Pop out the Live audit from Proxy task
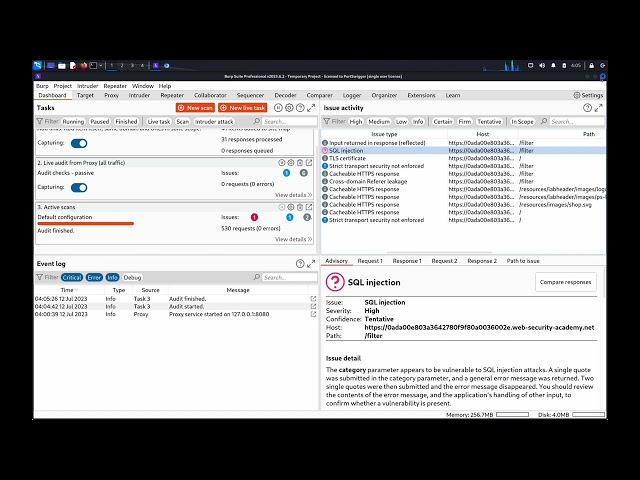The height and width of the screenshot is (480, 640). (309, 162)
